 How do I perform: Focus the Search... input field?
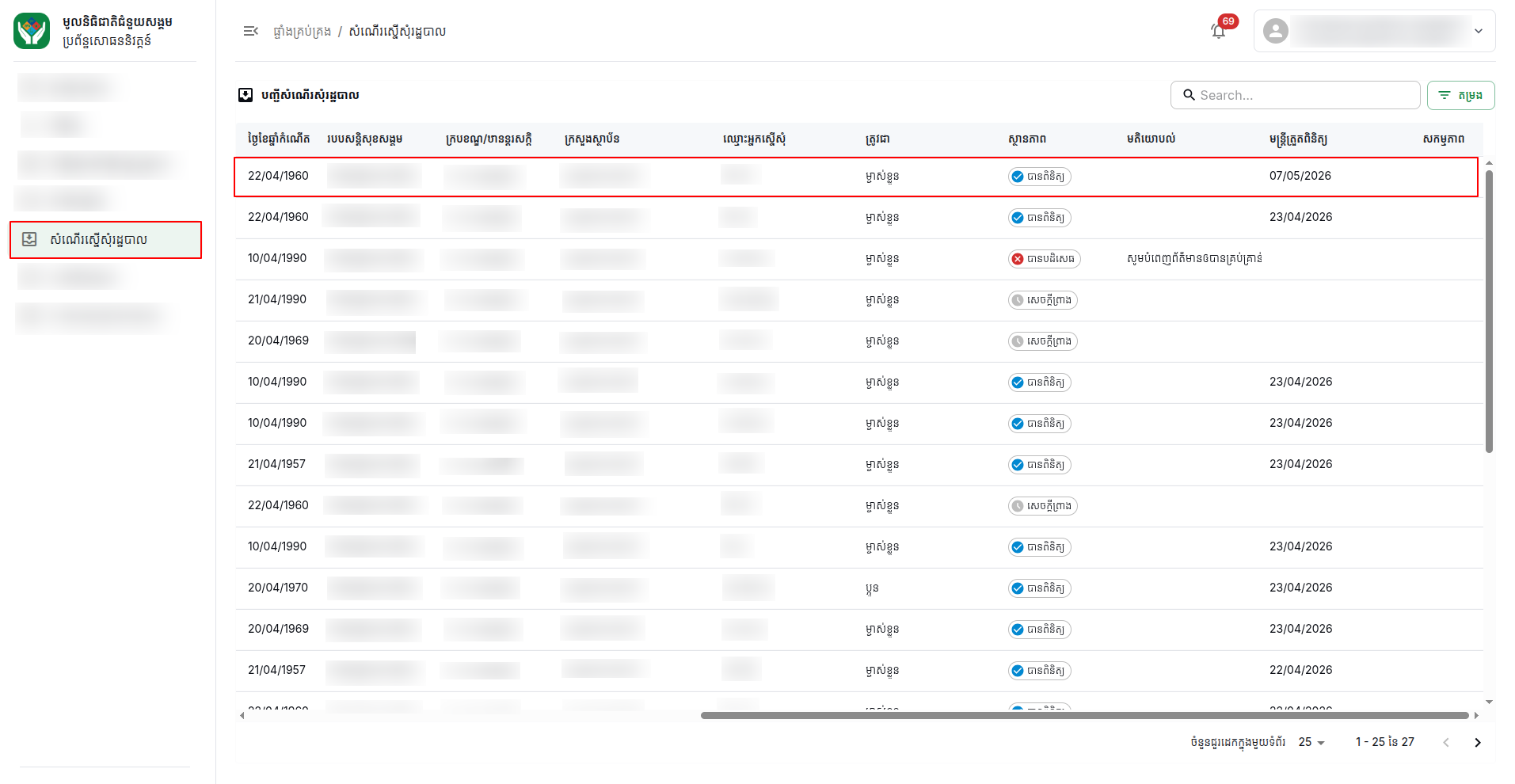[1295, 95]
